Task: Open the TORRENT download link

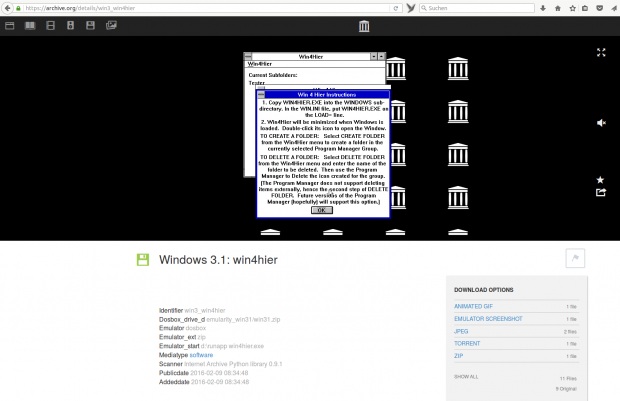Action: tap(467, 344)
